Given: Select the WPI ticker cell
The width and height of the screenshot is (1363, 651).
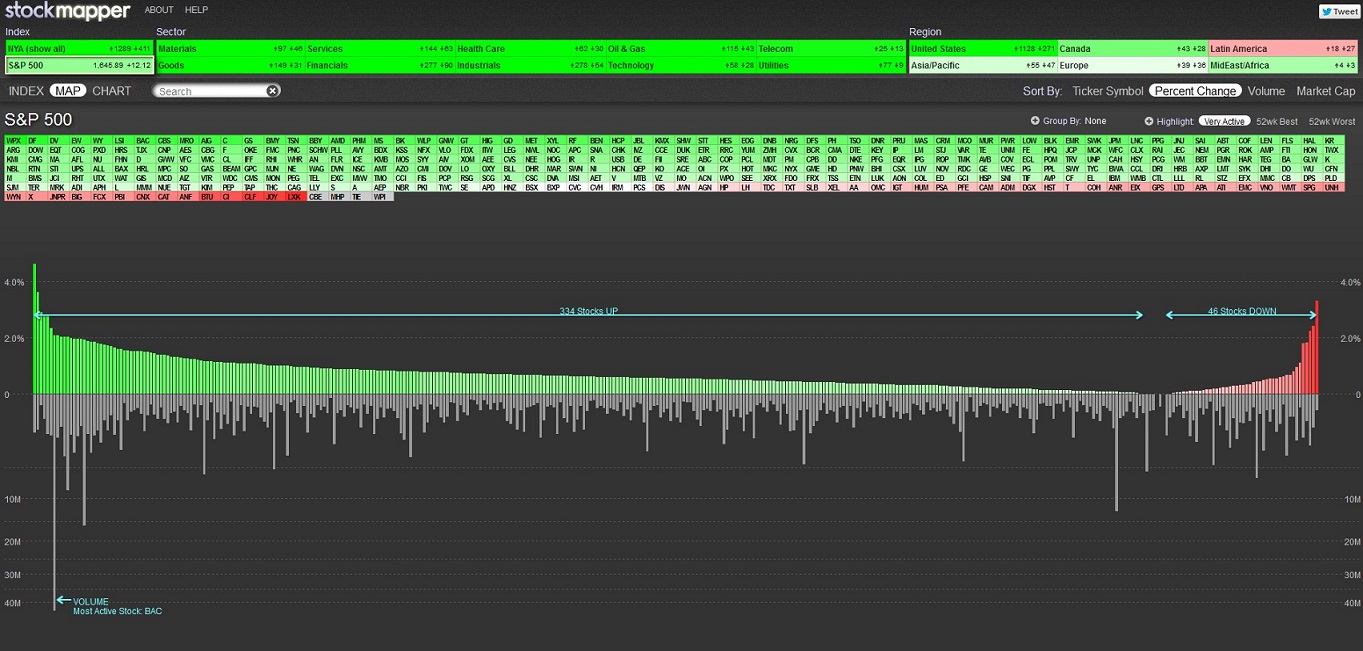Looking at the screenshot, I should coord(382,197).
